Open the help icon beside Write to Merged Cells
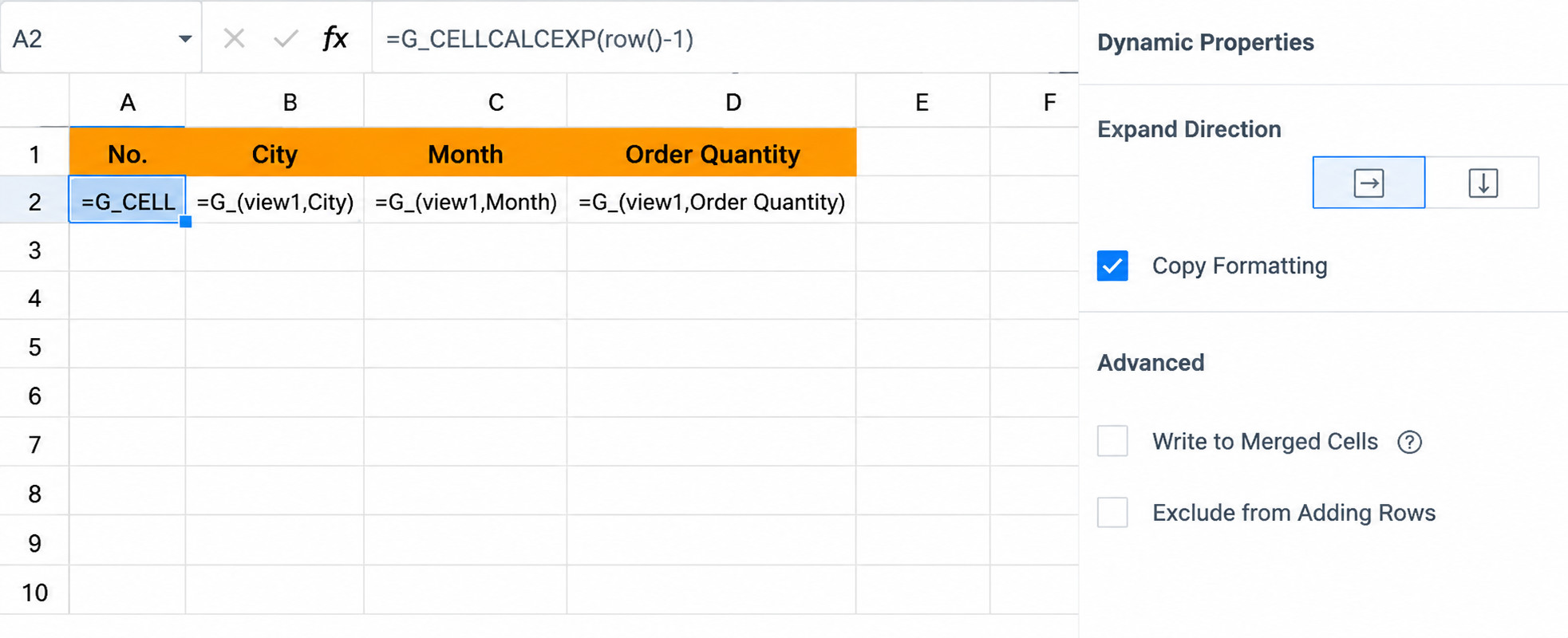The image size is (1568, 638). click(1409, 442)
